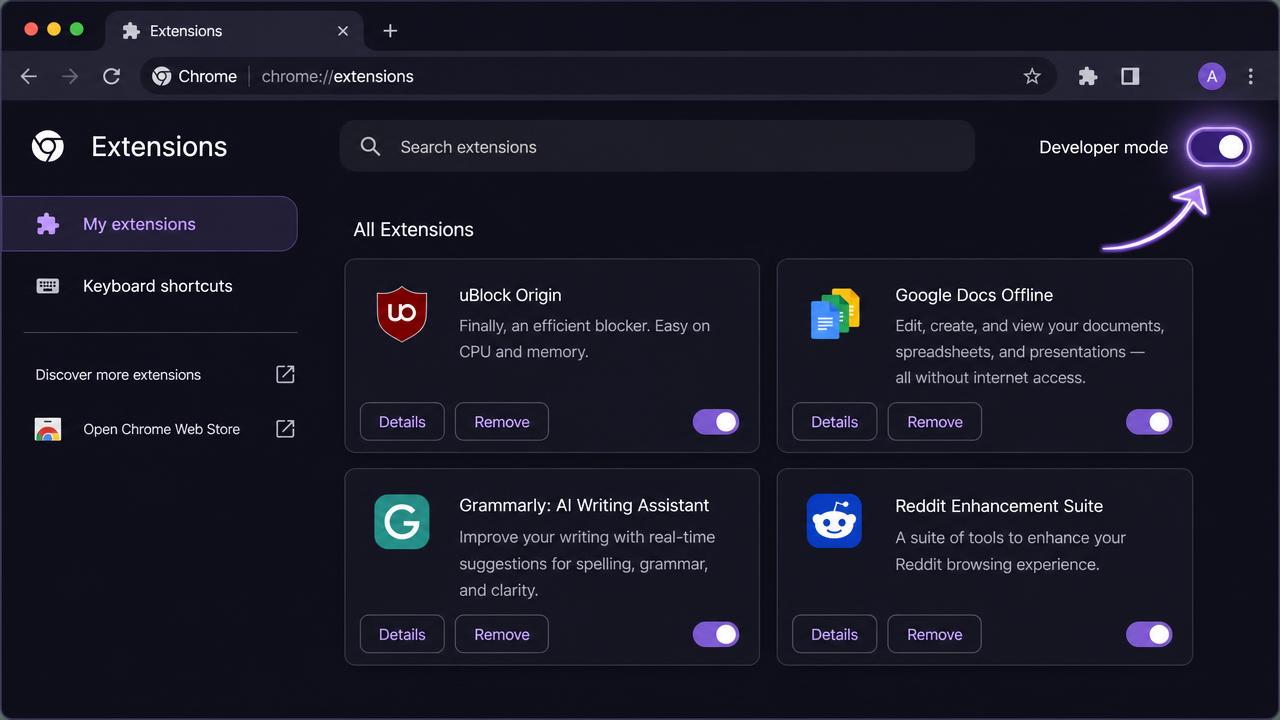Screen dimensions: 1280x720
Task: Select the Extensions browser tab
Action: 234,31
